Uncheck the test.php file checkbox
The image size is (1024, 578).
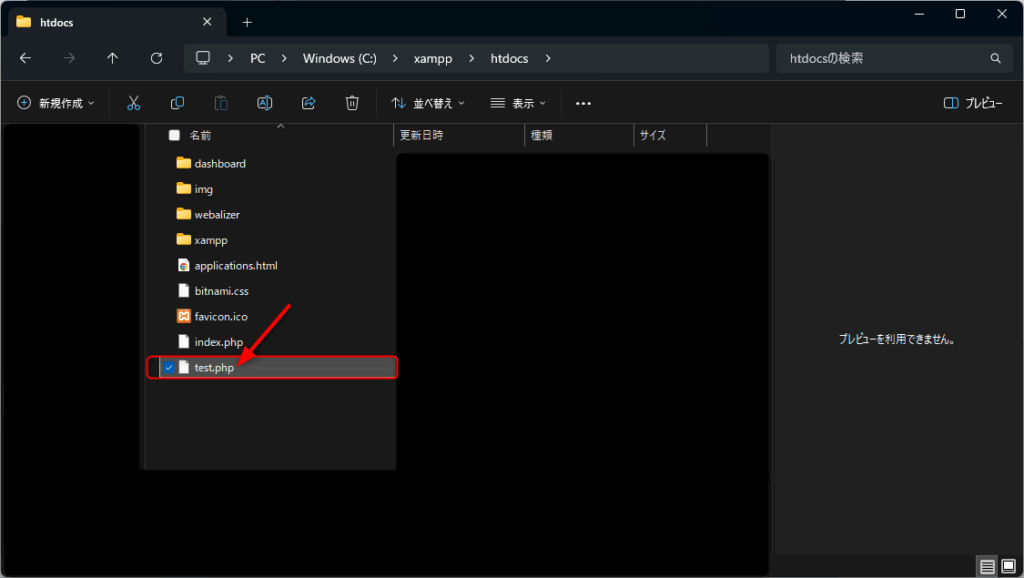point(169,368)
